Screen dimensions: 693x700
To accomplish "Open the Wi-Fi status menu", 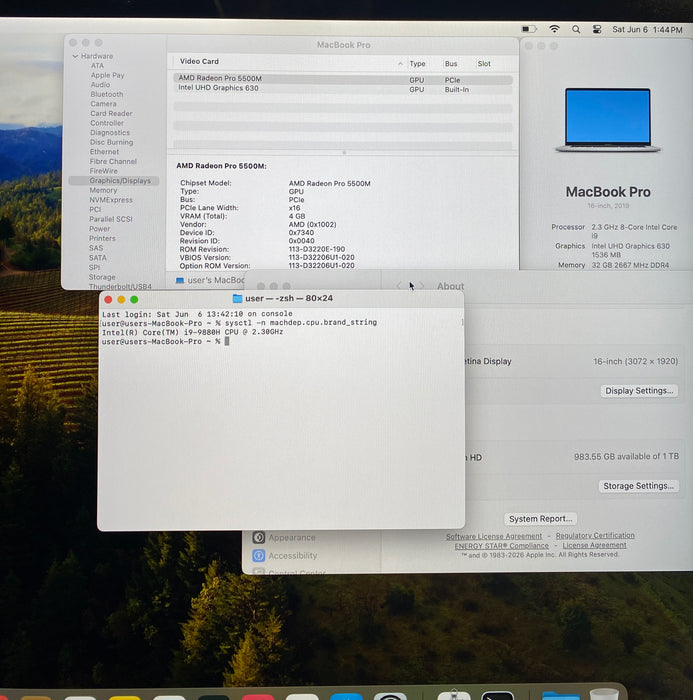I will tap(554, 29).
